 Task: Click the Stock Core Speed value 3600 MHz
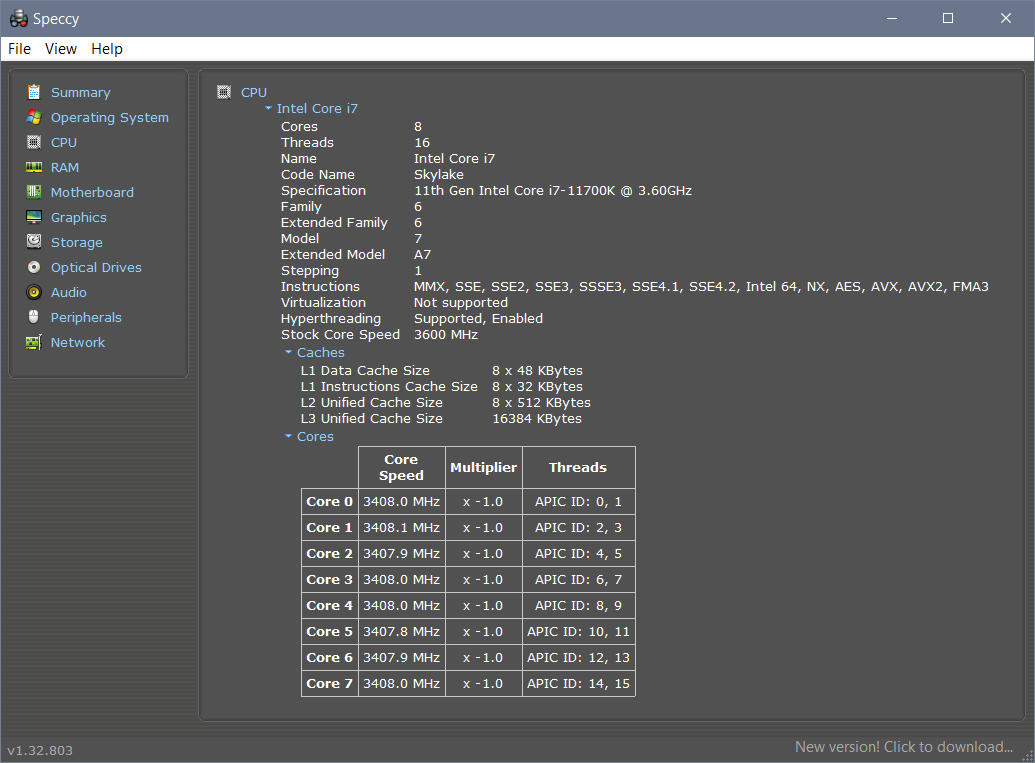(x=446, y=335)
